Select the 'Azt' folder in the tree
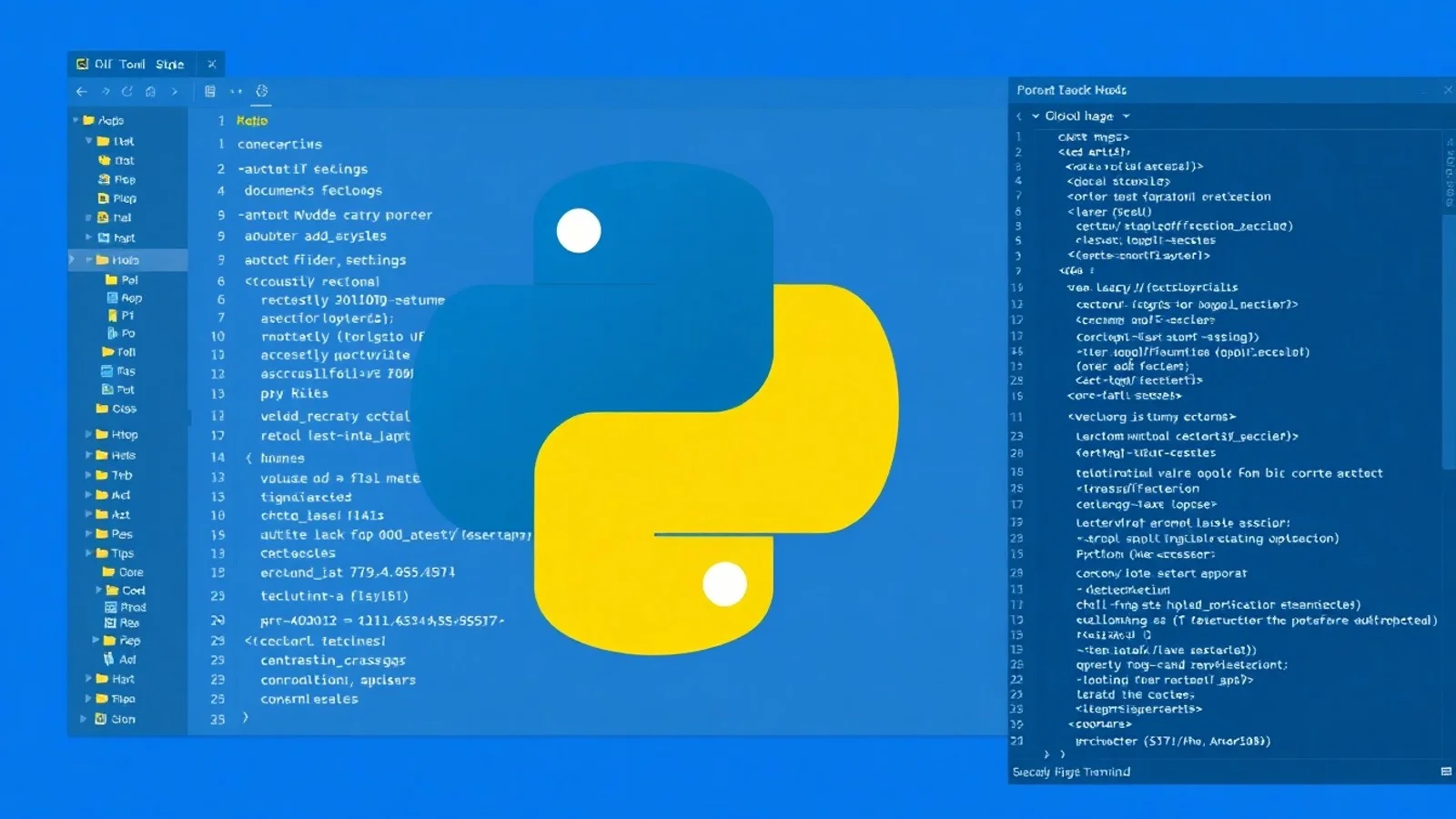The width and height of the screenshot is (1456, 819). [x=113, y=514]
